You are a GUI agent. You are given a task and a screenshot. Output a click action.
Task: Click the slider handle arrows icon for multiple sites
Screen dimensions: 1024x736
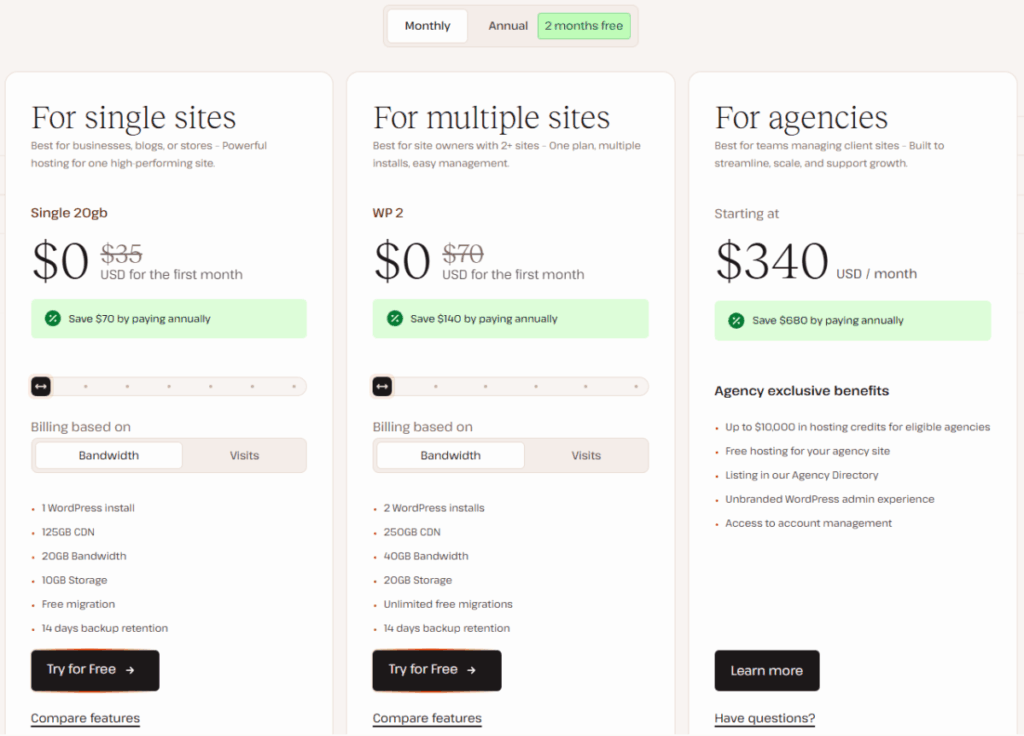click(x=382, y=386)
